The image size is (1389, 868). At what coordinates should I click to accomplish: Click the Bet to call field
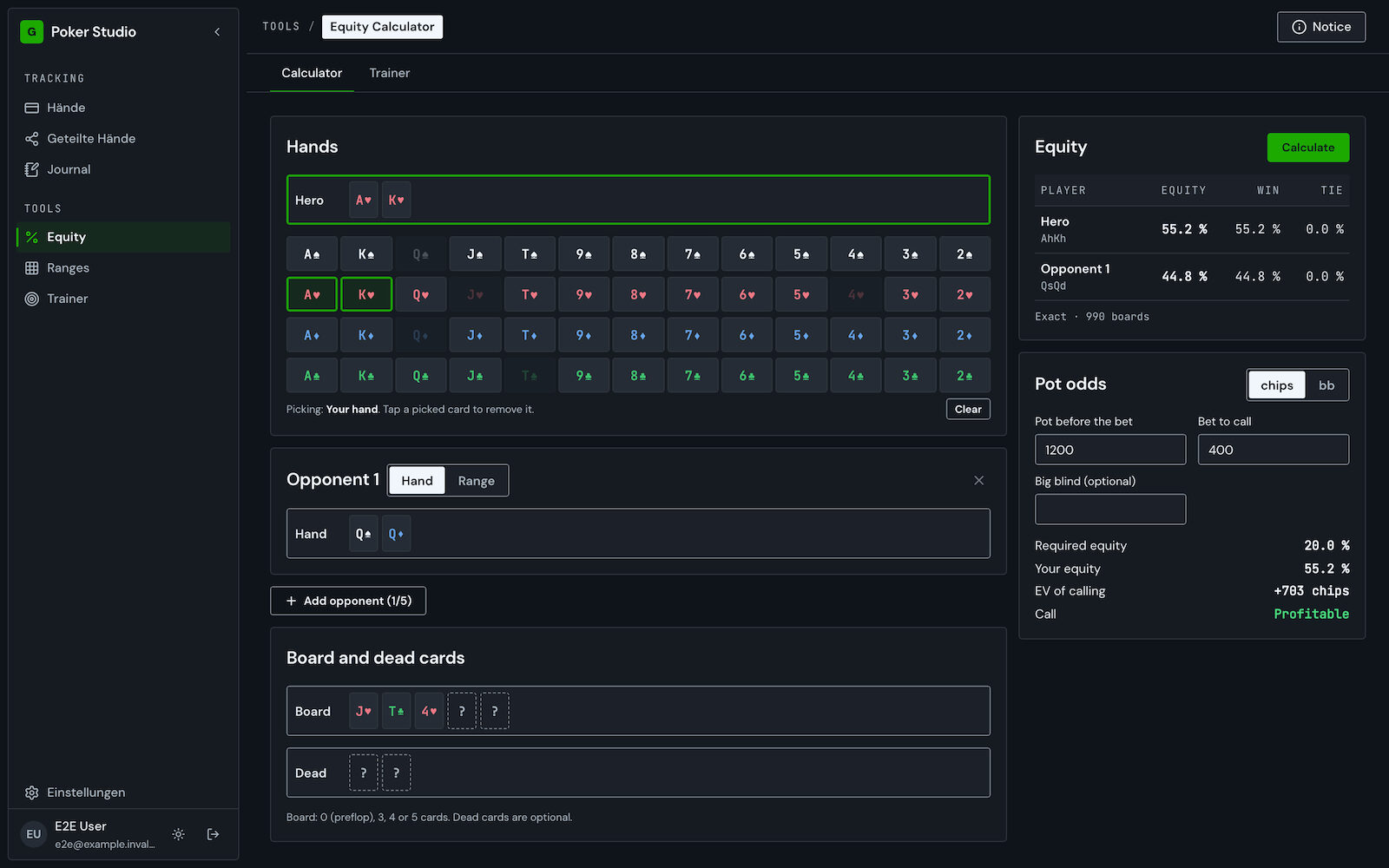pos(1274,450)
